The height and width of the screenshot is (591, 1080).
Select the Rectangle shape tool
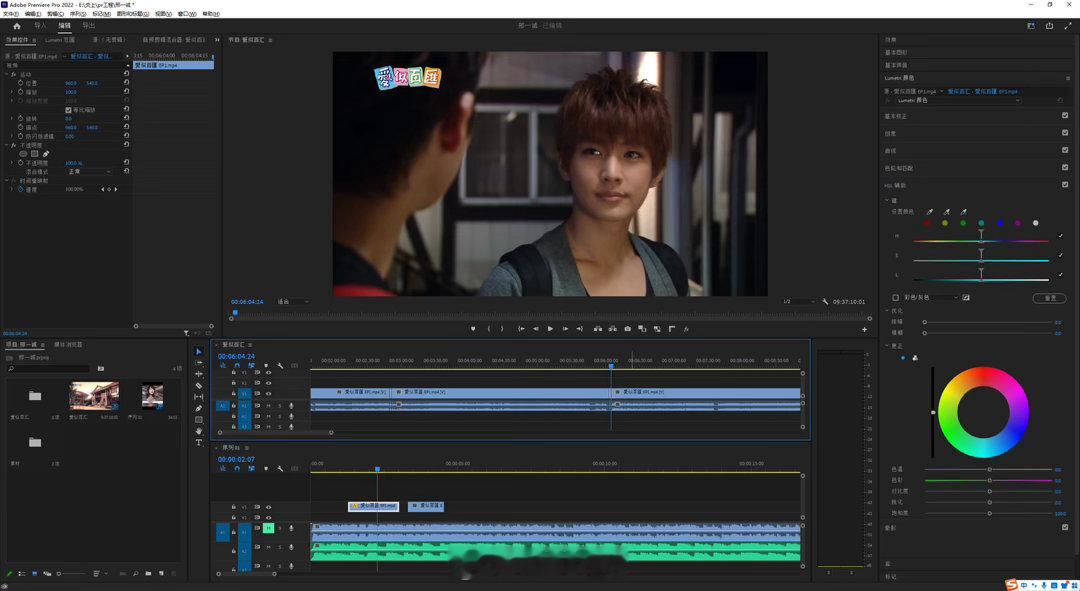point(198,419)
